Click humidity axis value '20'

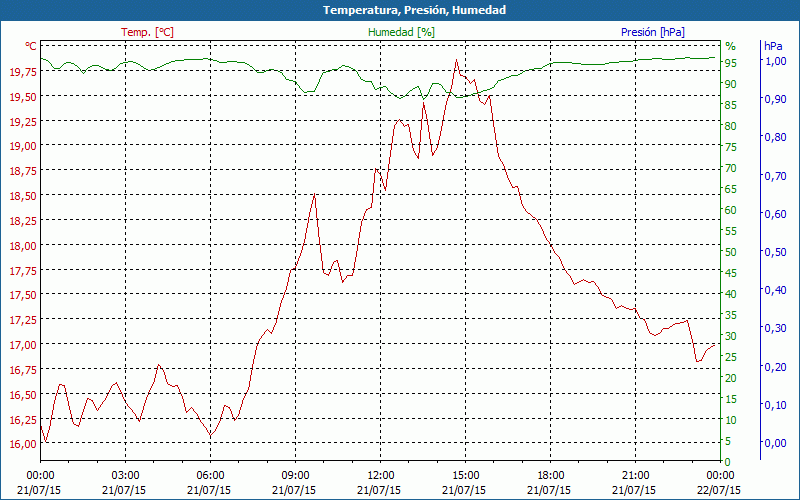pyautogui.click(x=731, y=378)
